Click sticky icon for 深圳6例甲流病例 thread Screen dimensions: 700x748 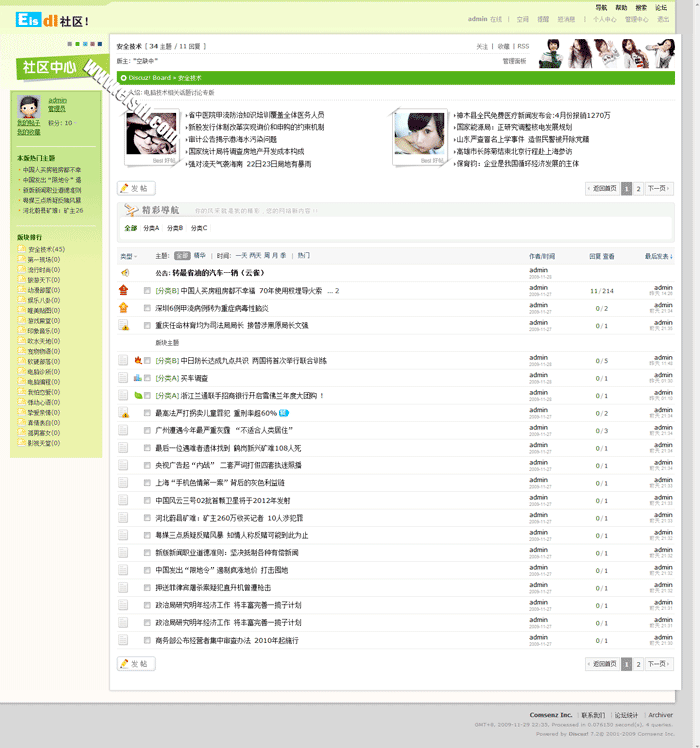(x=124, y=308)
